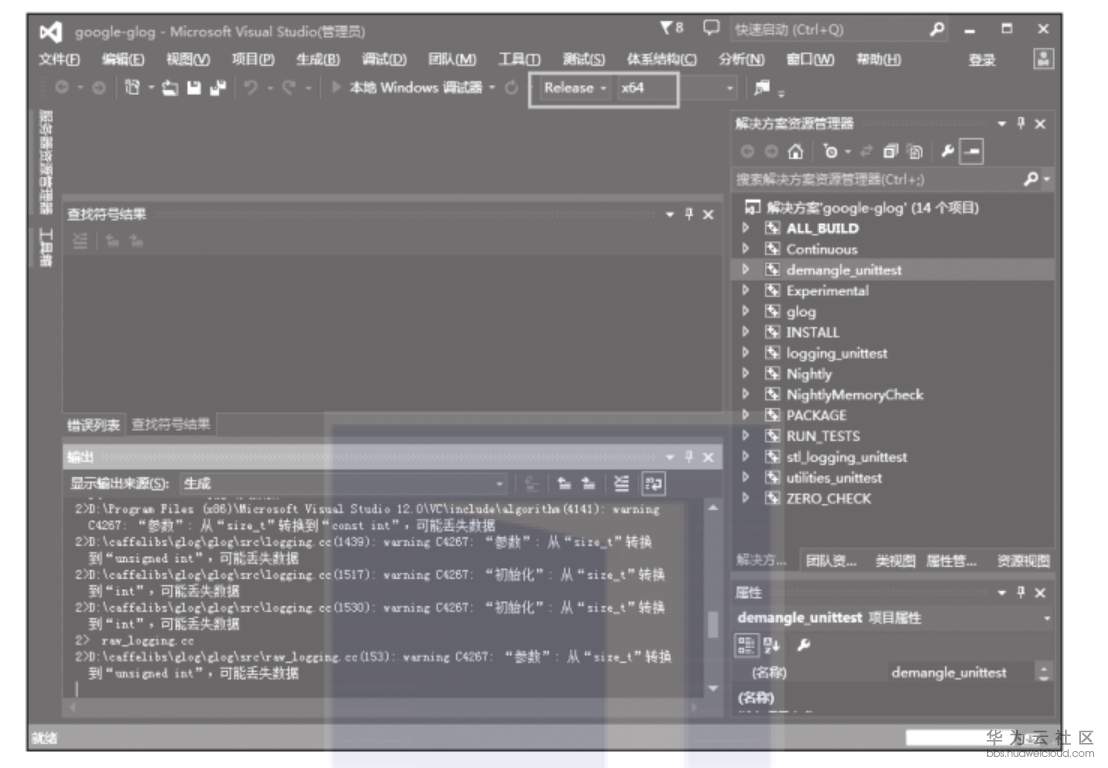The image size is (1108, 768).
Task: Open the 调试(D) menu
Action: tap(384, 59)
